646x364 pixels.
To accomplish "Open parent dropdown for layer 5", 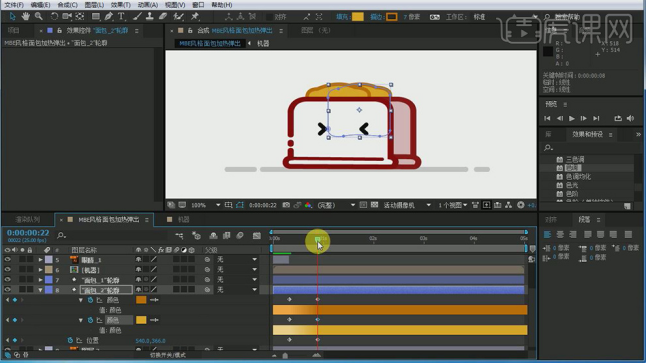I will (x=237, y=259).
